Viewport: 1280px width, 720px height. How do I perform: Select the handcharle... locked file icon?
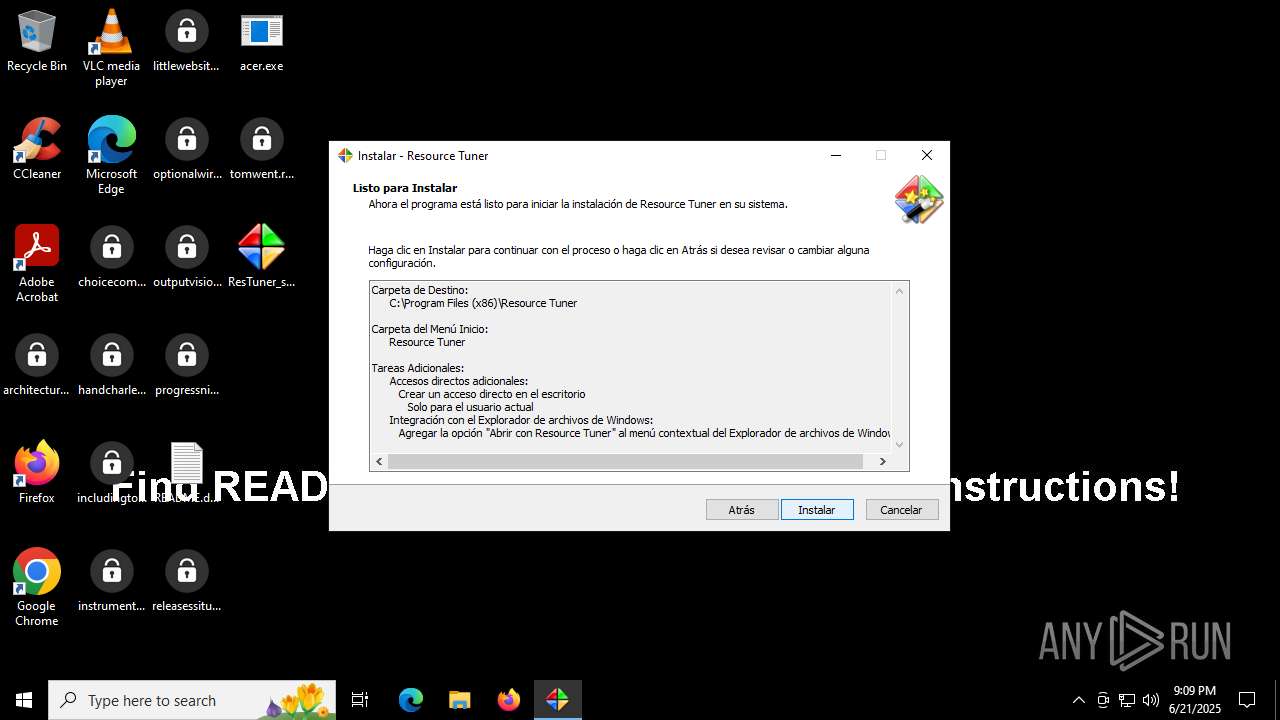pos(112,366)
